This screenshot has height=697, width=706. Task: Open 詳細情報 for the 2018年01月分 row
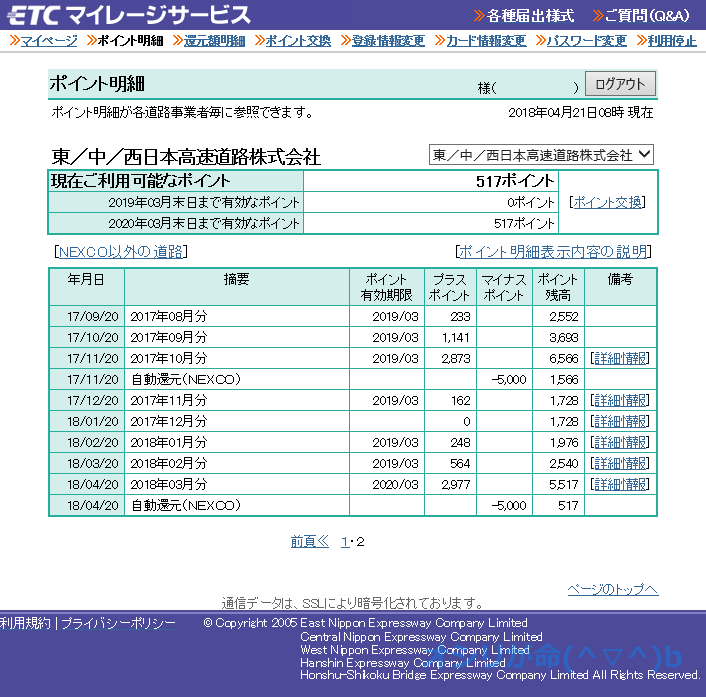pos(620,443)
